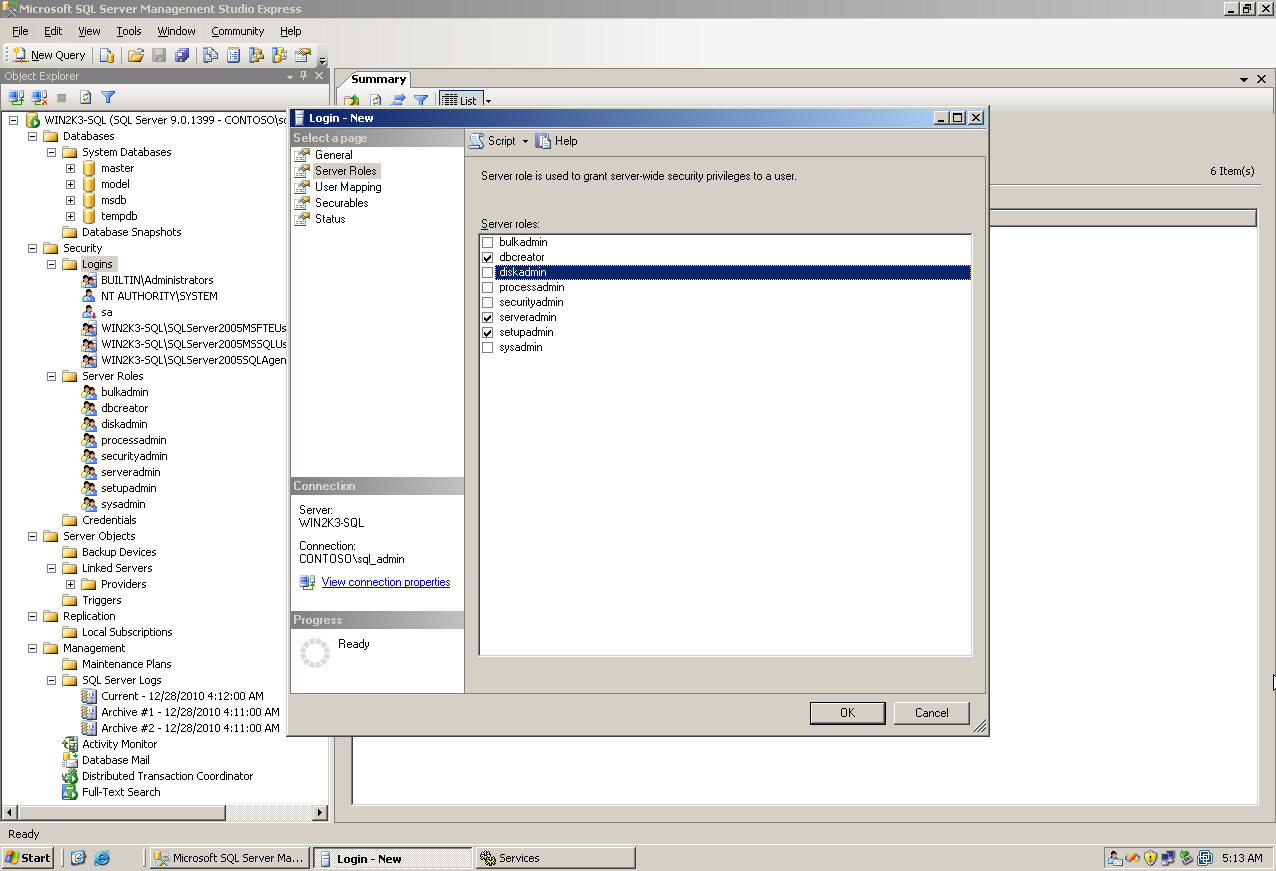Enable the sysadmin server role
The width and height of the screenshot is (1276, 871).
[488, 347]
